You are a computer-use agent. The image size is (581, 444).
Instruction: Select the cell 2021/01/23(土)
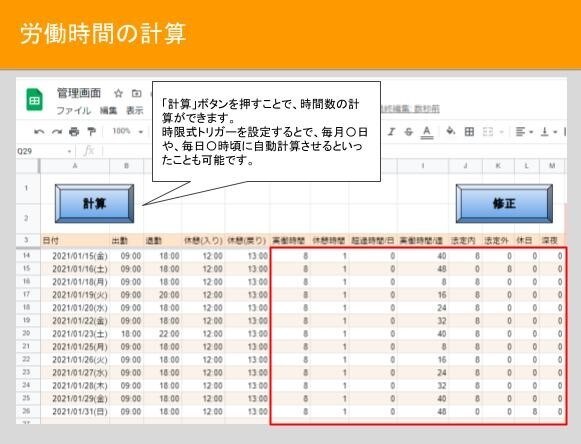(x=75, y=334)
